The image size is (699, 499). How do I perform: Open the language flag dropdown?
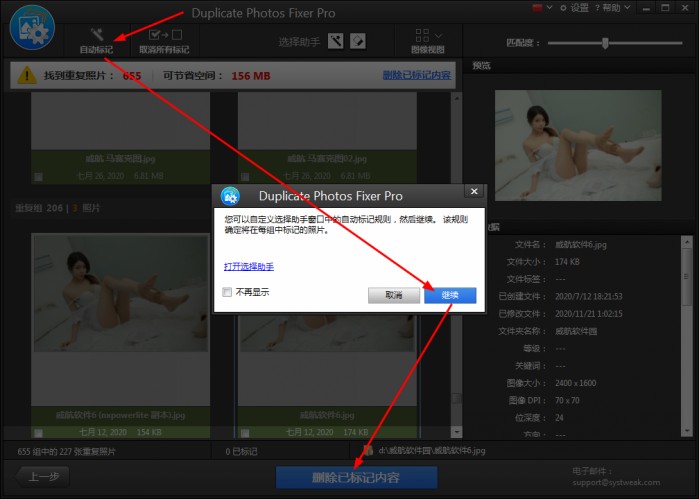542,8
